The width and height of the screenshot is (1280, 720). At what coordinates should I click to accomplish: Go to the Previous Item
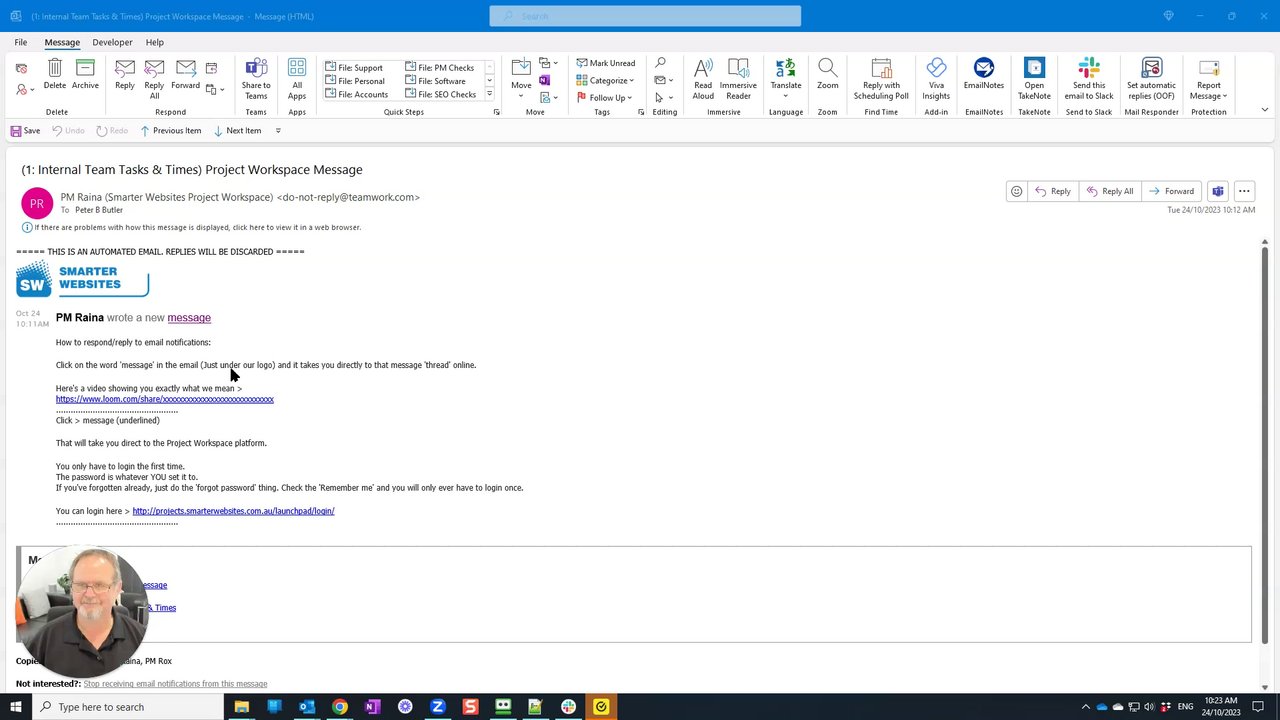171,131
